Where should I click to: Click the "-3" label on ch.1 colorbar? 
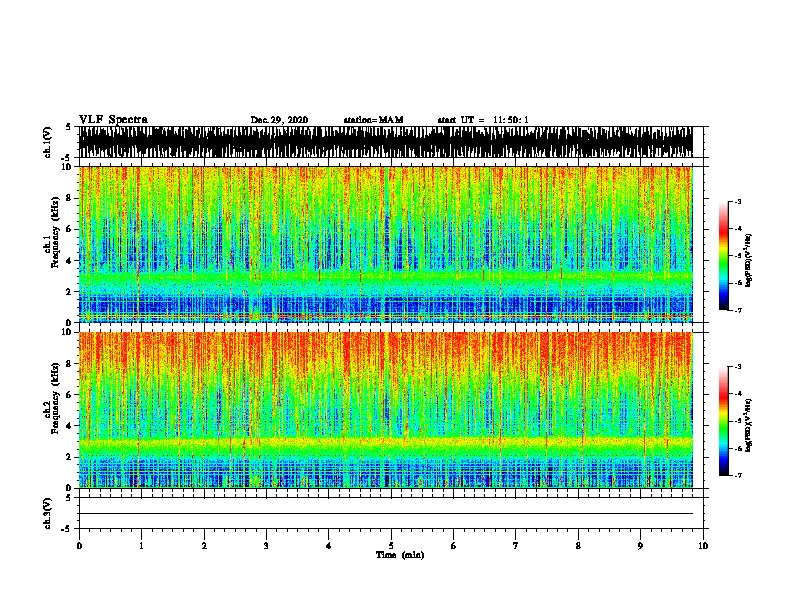pyautogui.click(x=738, y=201)
